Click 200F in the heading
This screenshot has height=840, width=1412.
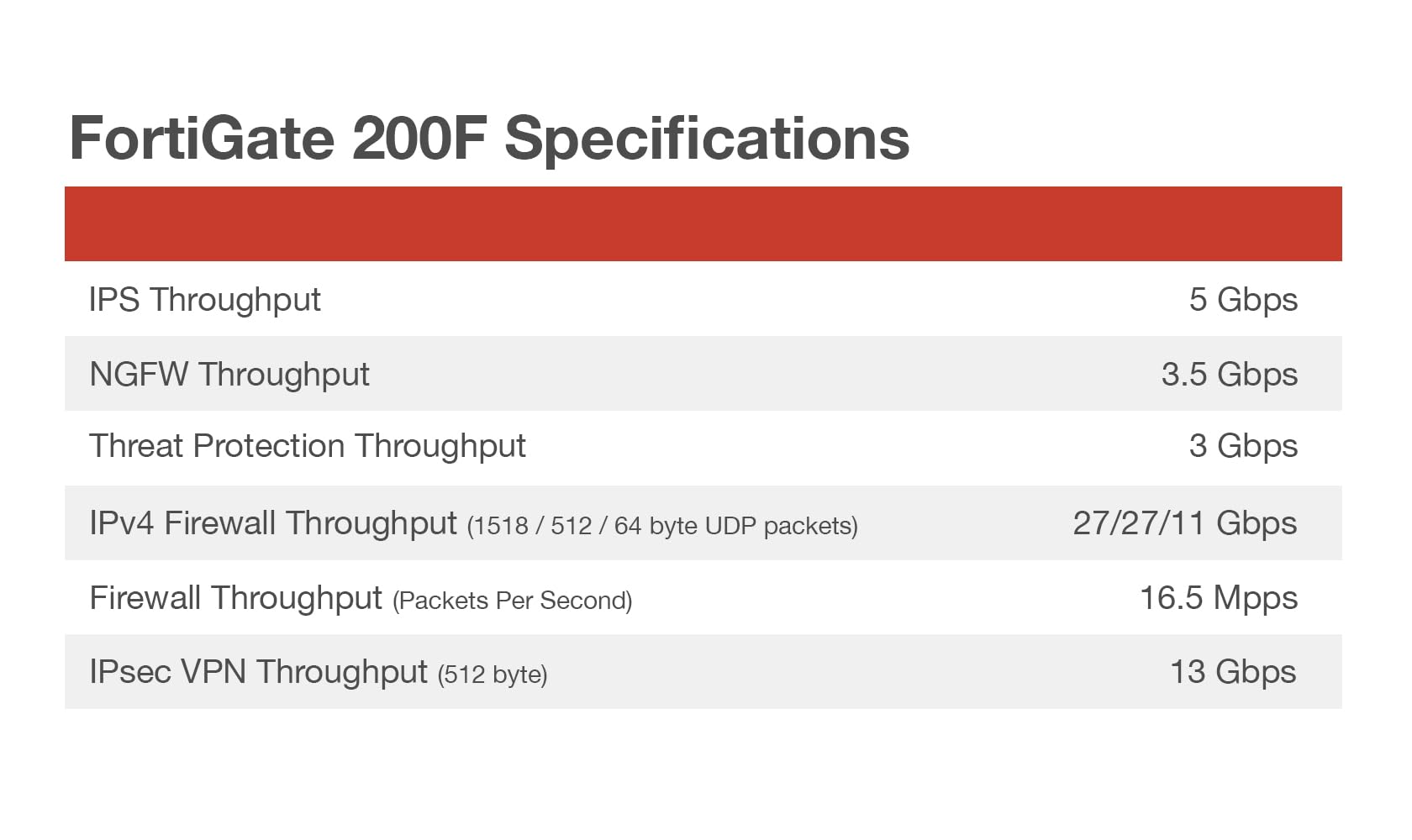click(x=418, y=138)
